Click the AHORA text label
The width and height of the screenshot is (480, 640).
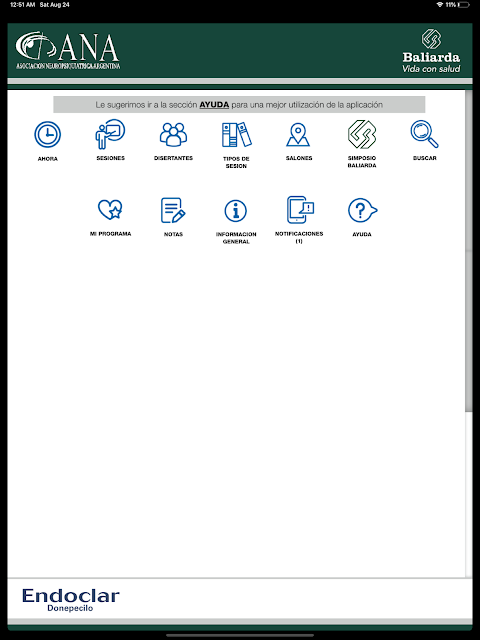[48, 159]
